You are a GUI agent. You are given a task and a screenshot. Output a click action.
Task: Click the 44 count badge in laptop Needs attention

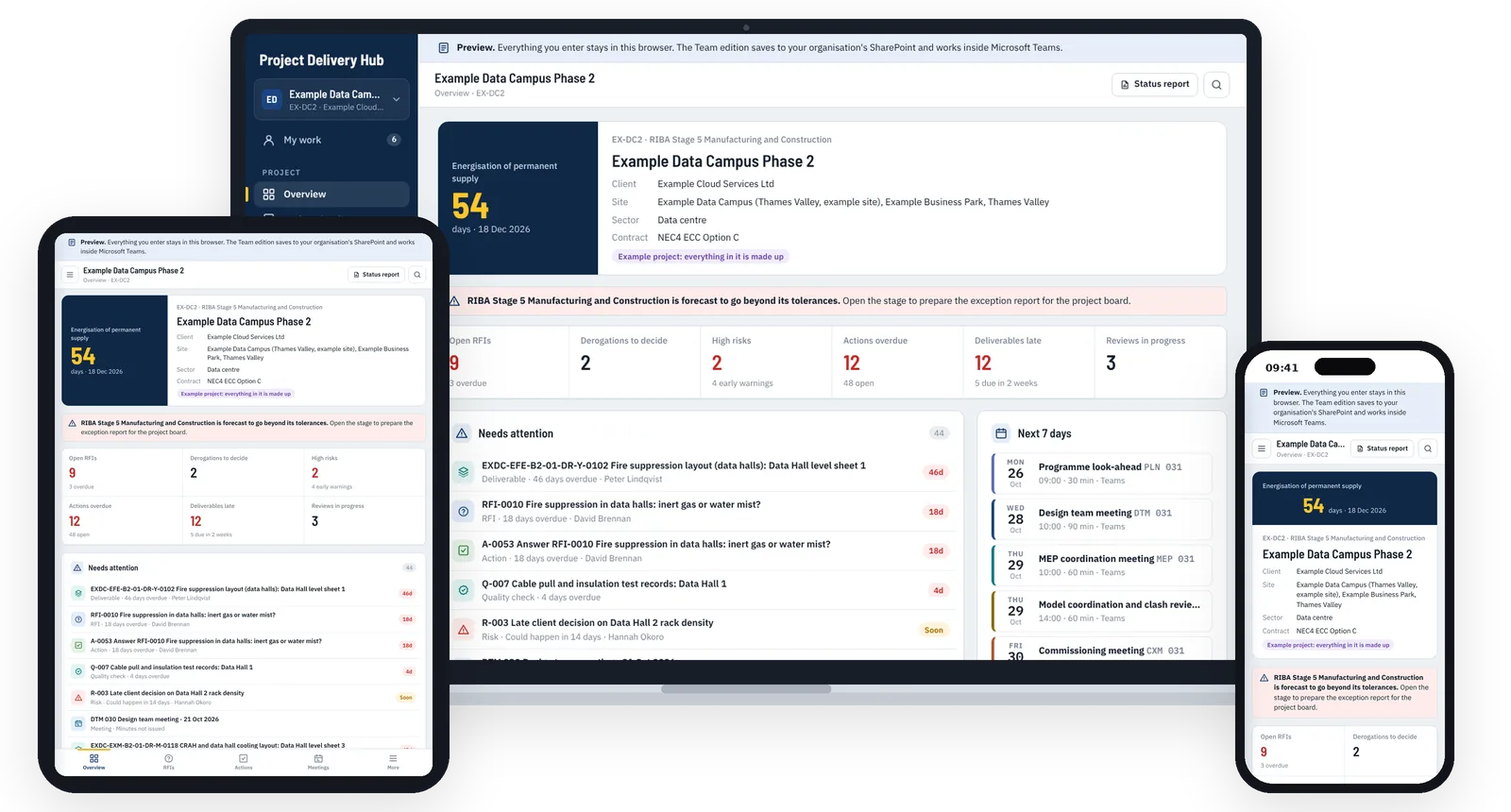[939, 433]
